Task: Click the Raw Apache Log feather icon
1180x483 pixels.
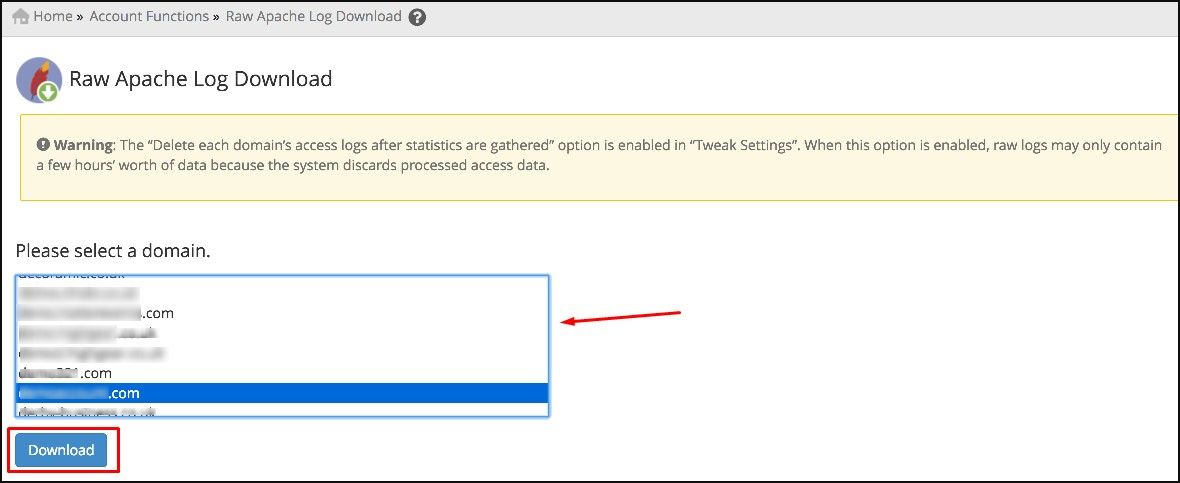Action: pyautogui.click(x=39, y=80)
